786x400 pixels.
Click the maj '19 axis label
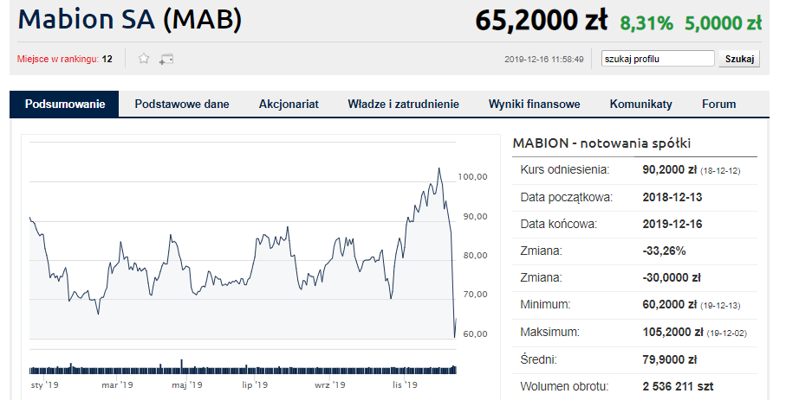(187, 385)
